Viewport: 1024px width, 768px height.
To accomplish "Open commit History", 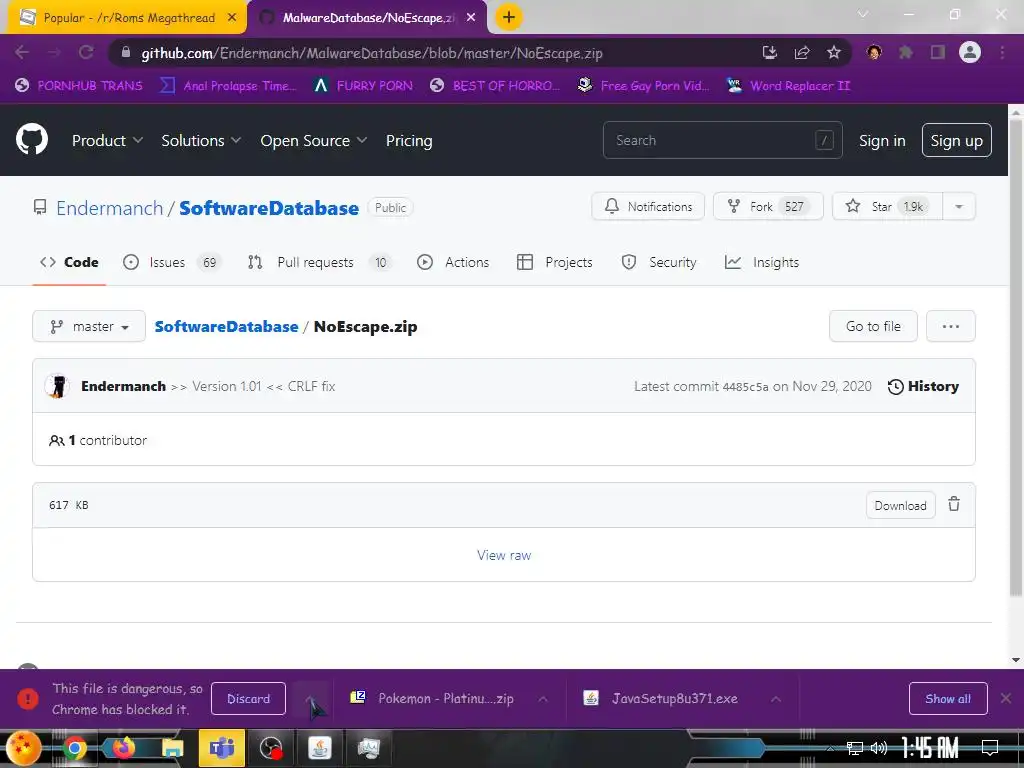I will [x=923, y=386].
